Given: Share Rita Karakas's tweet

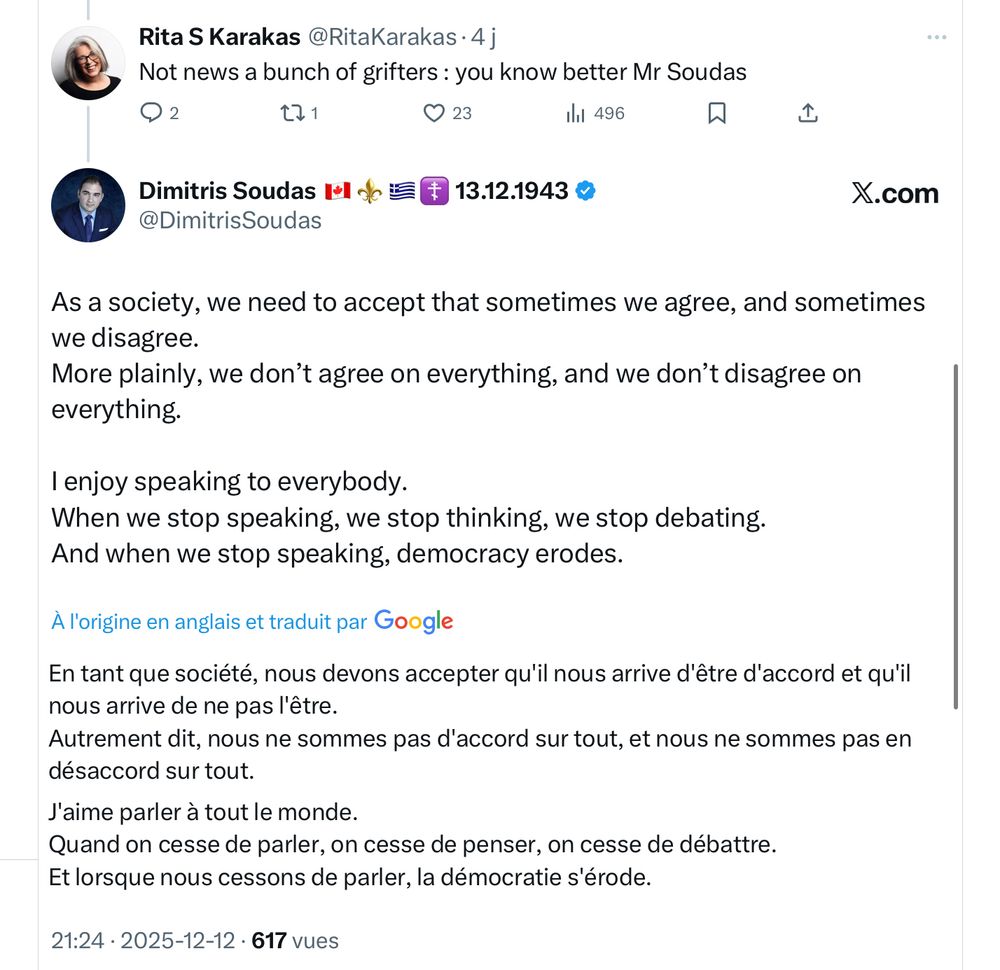Looking at the screenshot, I should 808,113.
